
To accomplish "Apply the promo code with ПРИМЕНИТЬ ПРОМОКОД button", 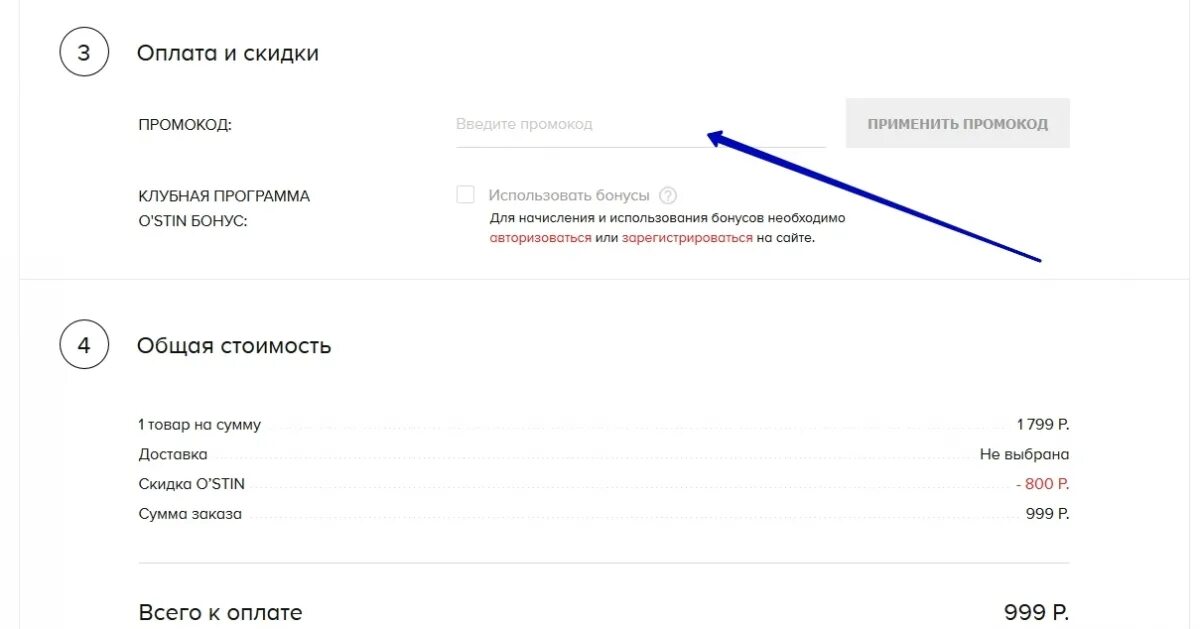I will coord(958,124).
